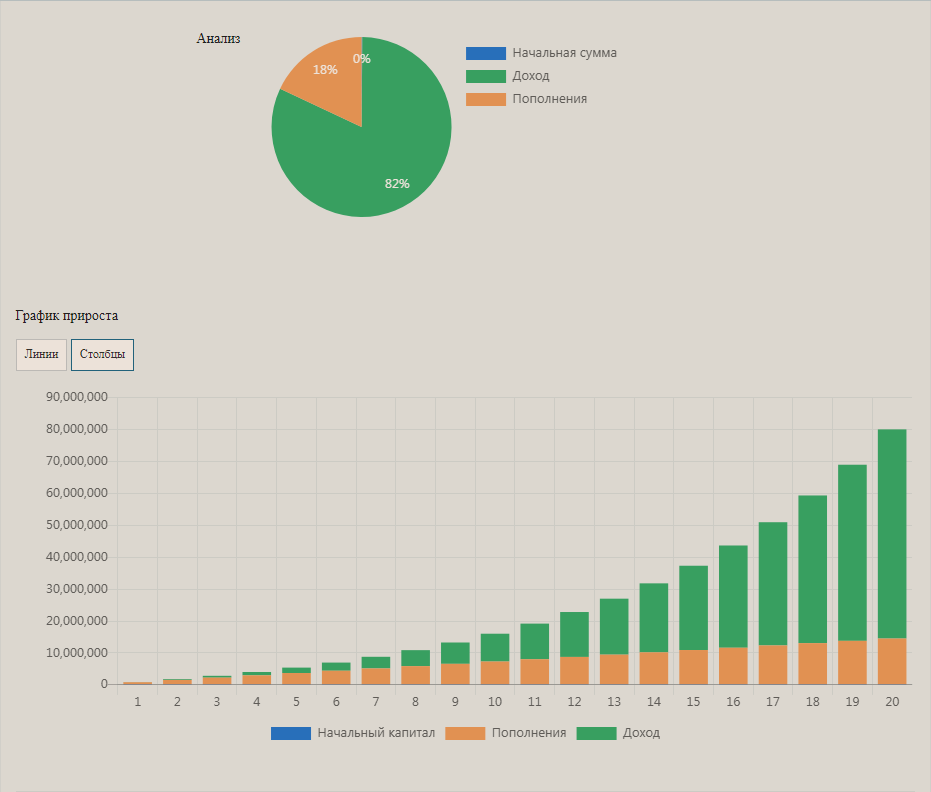Click orange deposits segment of bar 7
This screenshot has width=931, height=792.
click(x=375, y=677)
